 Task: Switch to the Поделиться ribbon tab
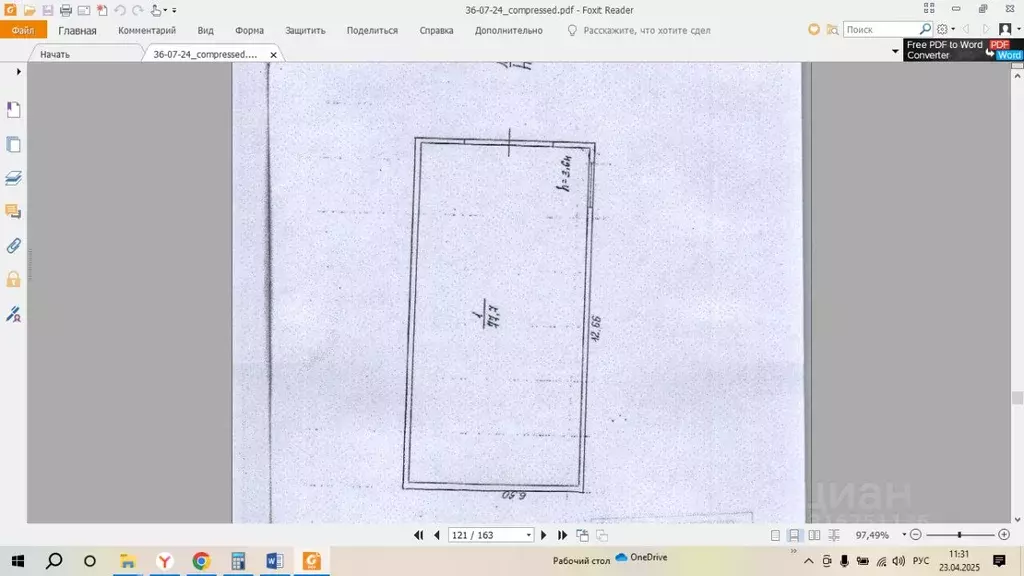[372, 31]
